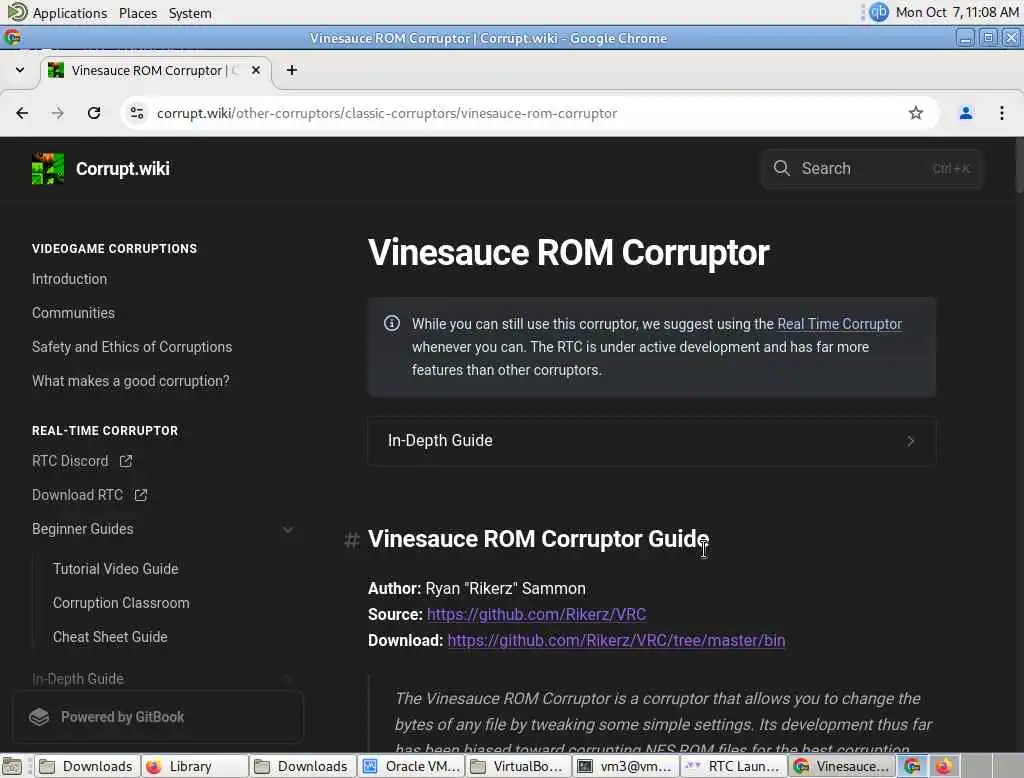Screen dimensions: 1024x778
Task: Click the REAL-TIME CORRUPTOR section header
Action: 105,431
